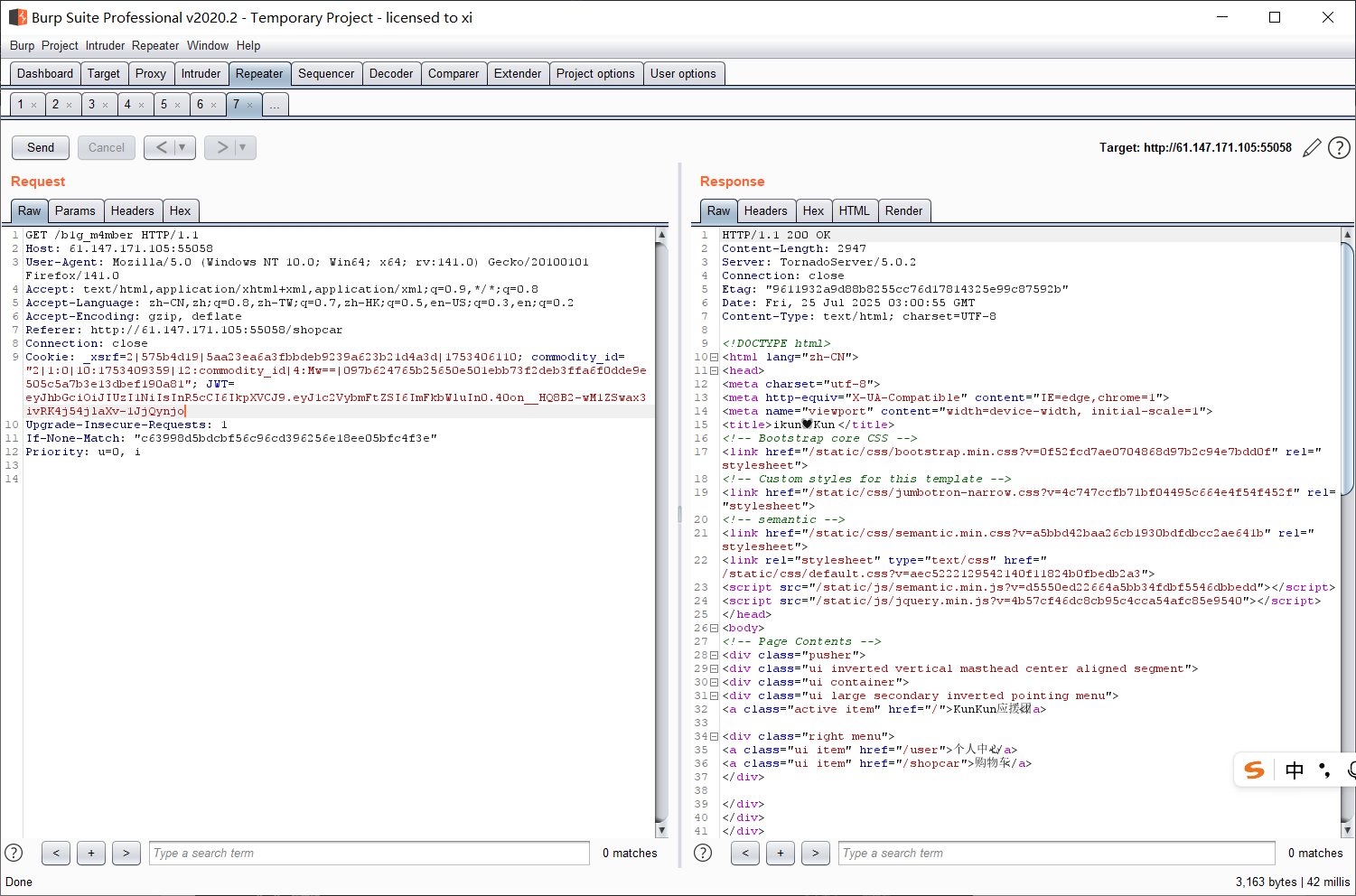Find previous match in response search

(x=745, y=853)
